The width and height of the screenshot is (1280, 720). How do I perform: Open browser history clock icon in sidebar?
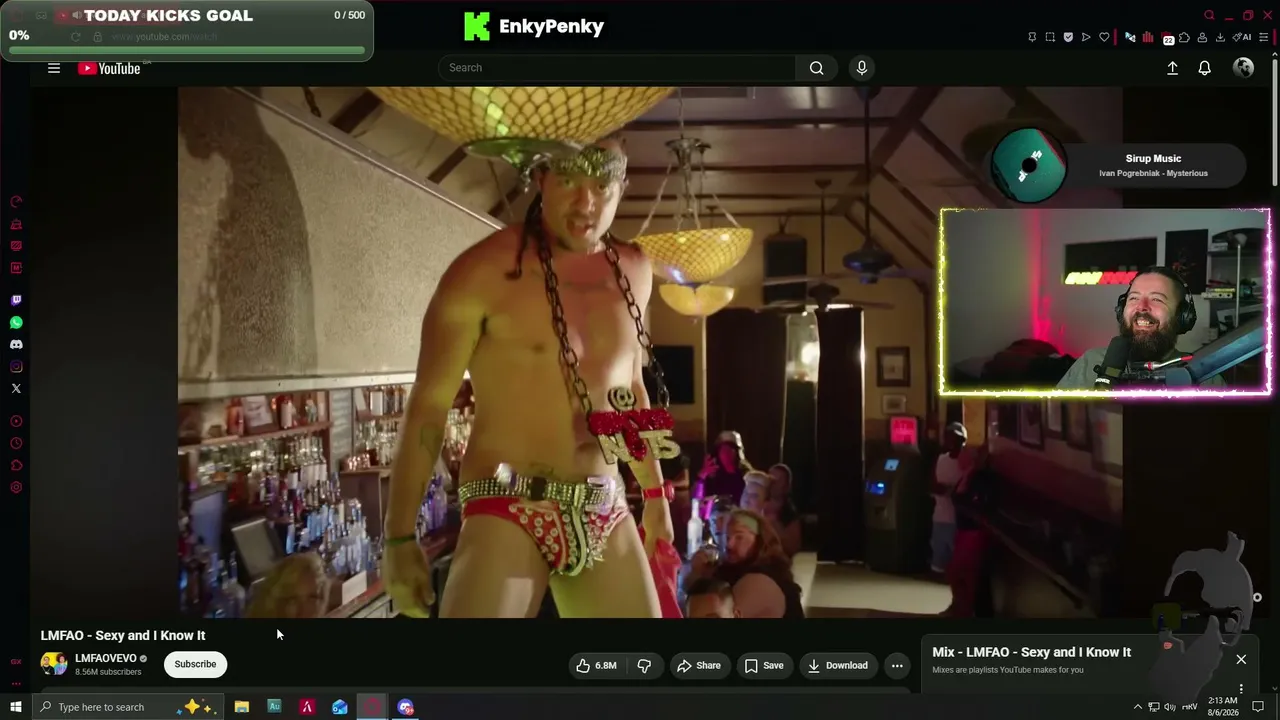coord(16,443)
